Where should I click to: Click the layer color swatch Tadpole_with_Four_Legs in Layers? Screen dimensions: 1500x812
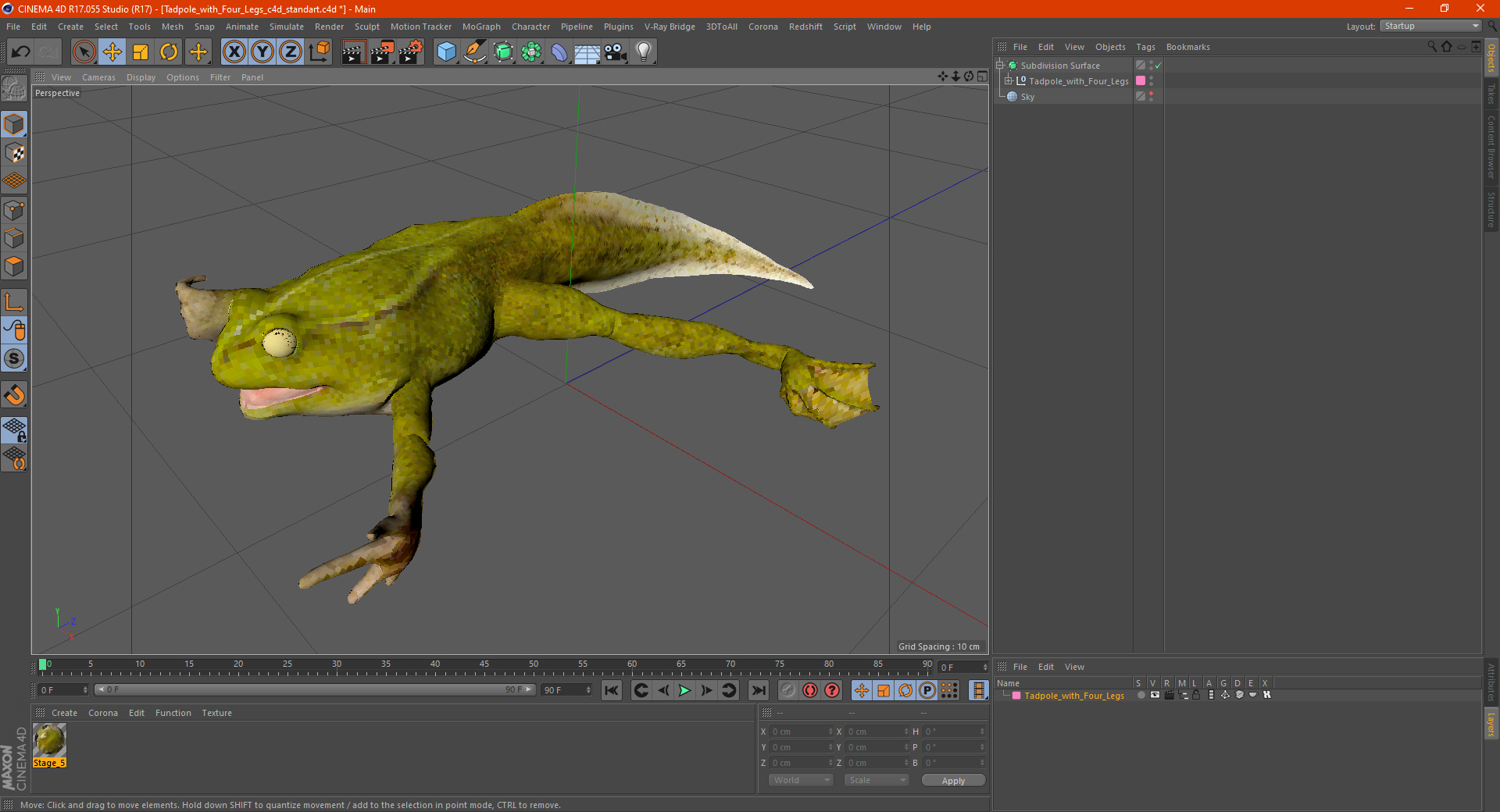(1016, 696)
